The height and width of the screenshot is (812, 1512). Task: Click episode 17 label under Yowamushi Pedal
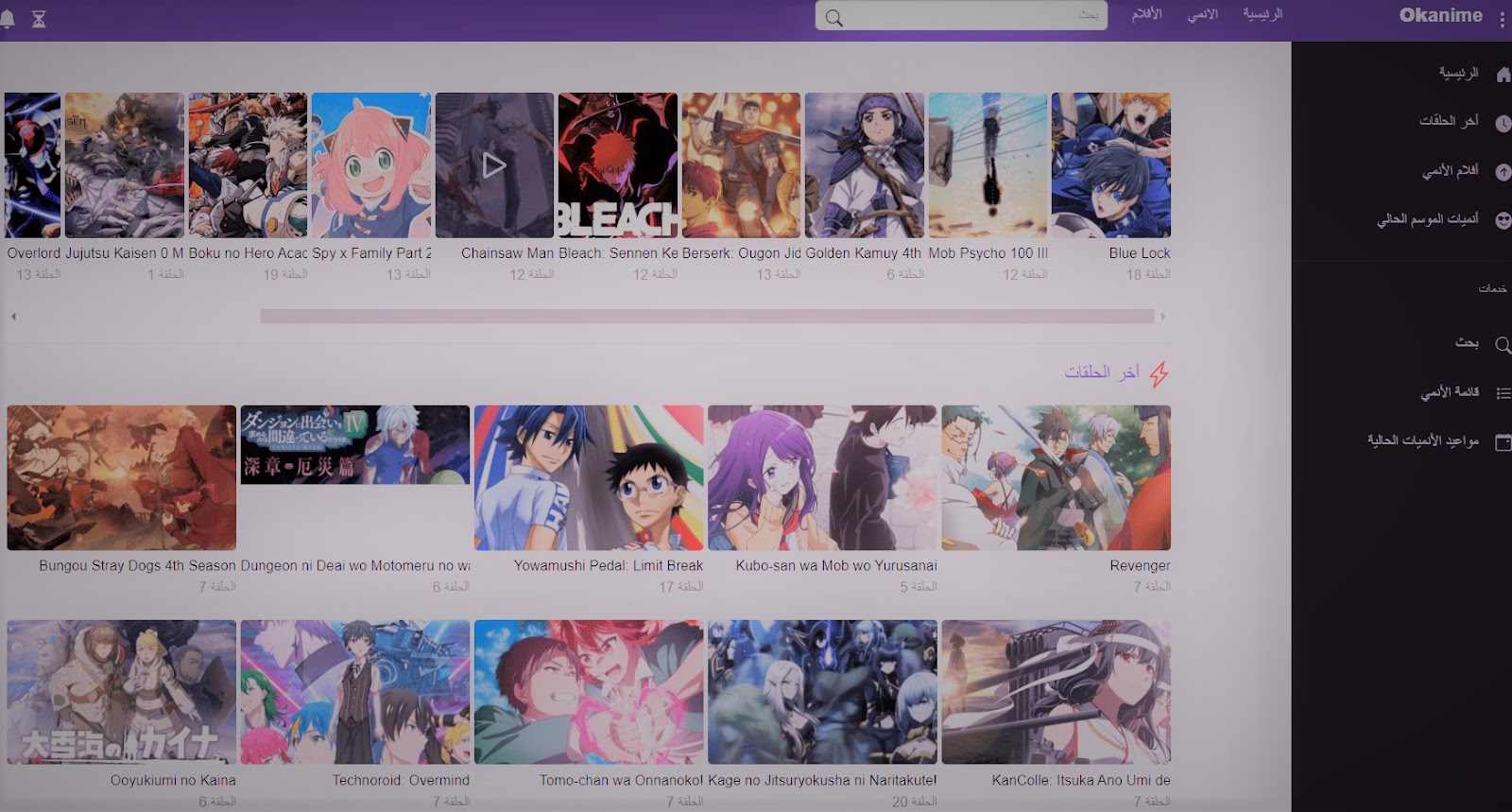[x=680, y=587]
